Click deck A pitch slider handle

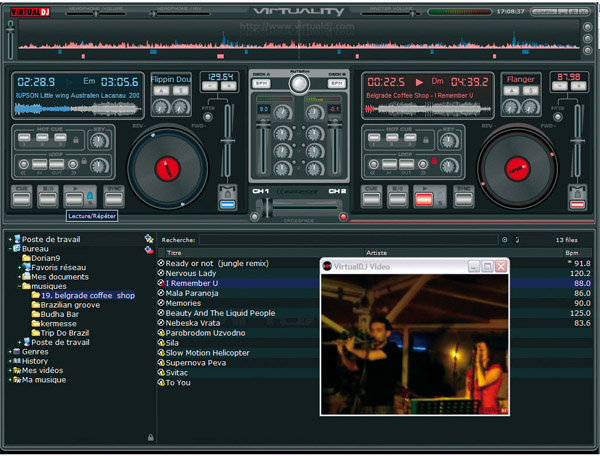click(227, 142)
